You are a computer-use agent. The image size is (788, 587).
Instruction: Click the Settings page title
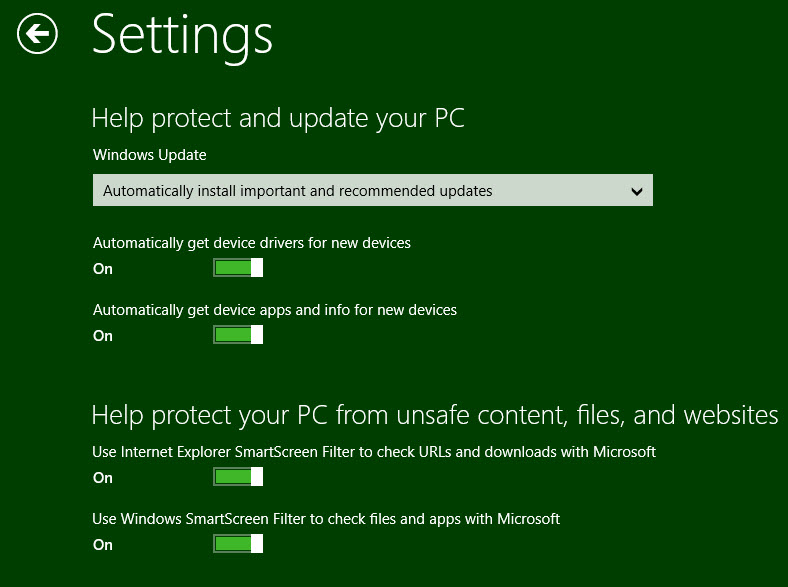[x=182, y=35]
